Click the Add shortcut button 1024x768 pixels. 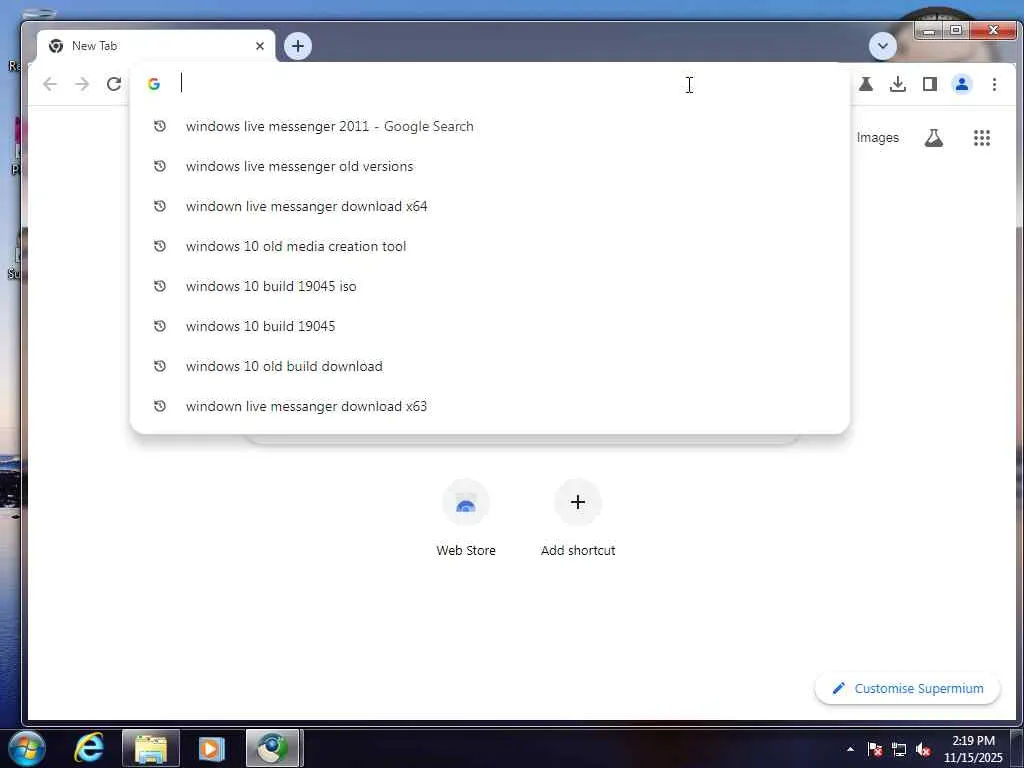click(x=577, y=519)
